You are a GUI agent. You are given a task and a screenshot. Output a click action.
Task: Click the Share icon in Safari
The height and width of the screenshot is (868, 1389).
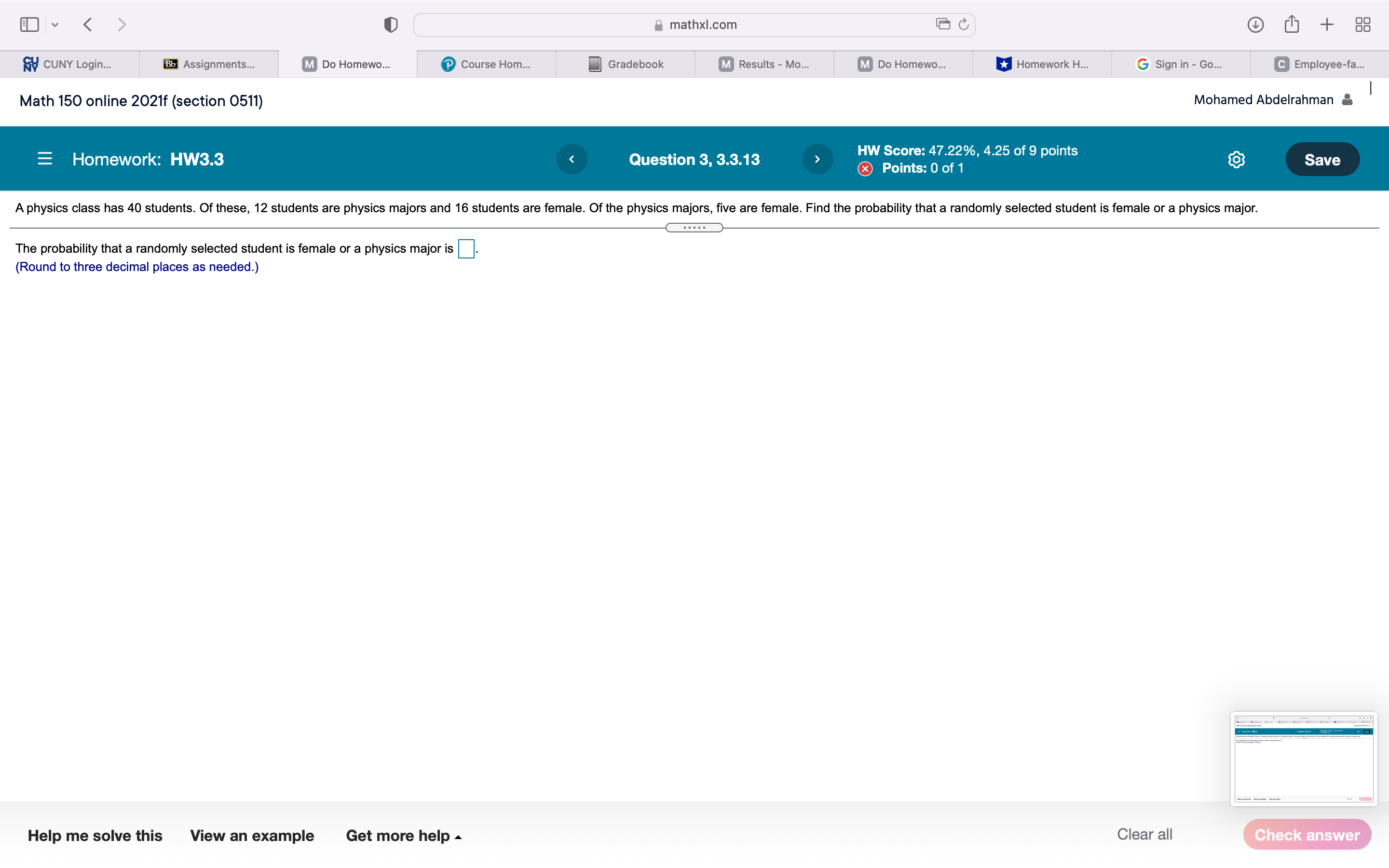point(1292,24)
